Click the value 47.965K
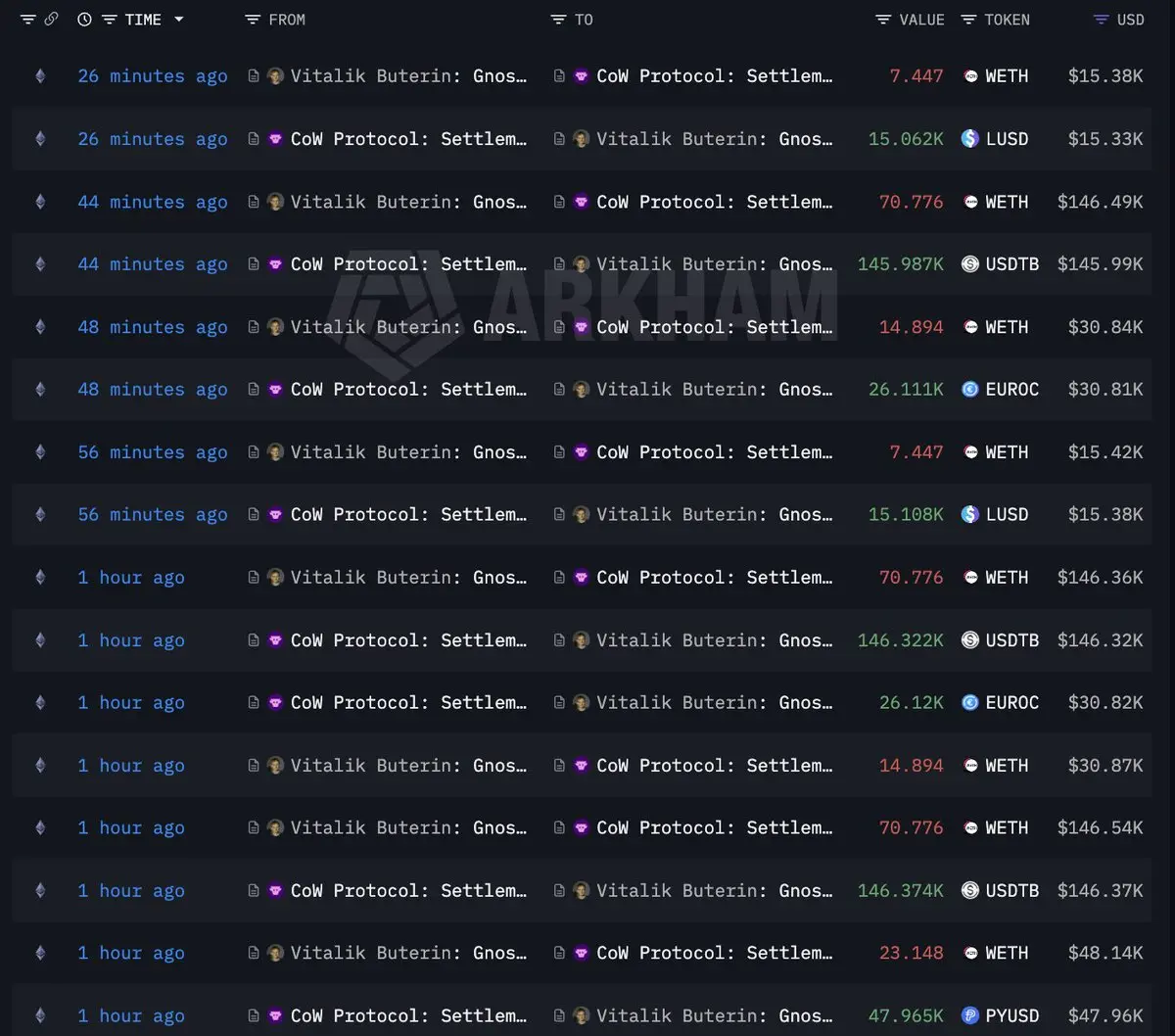Screen dimensions: 1175x1036 906,1015
